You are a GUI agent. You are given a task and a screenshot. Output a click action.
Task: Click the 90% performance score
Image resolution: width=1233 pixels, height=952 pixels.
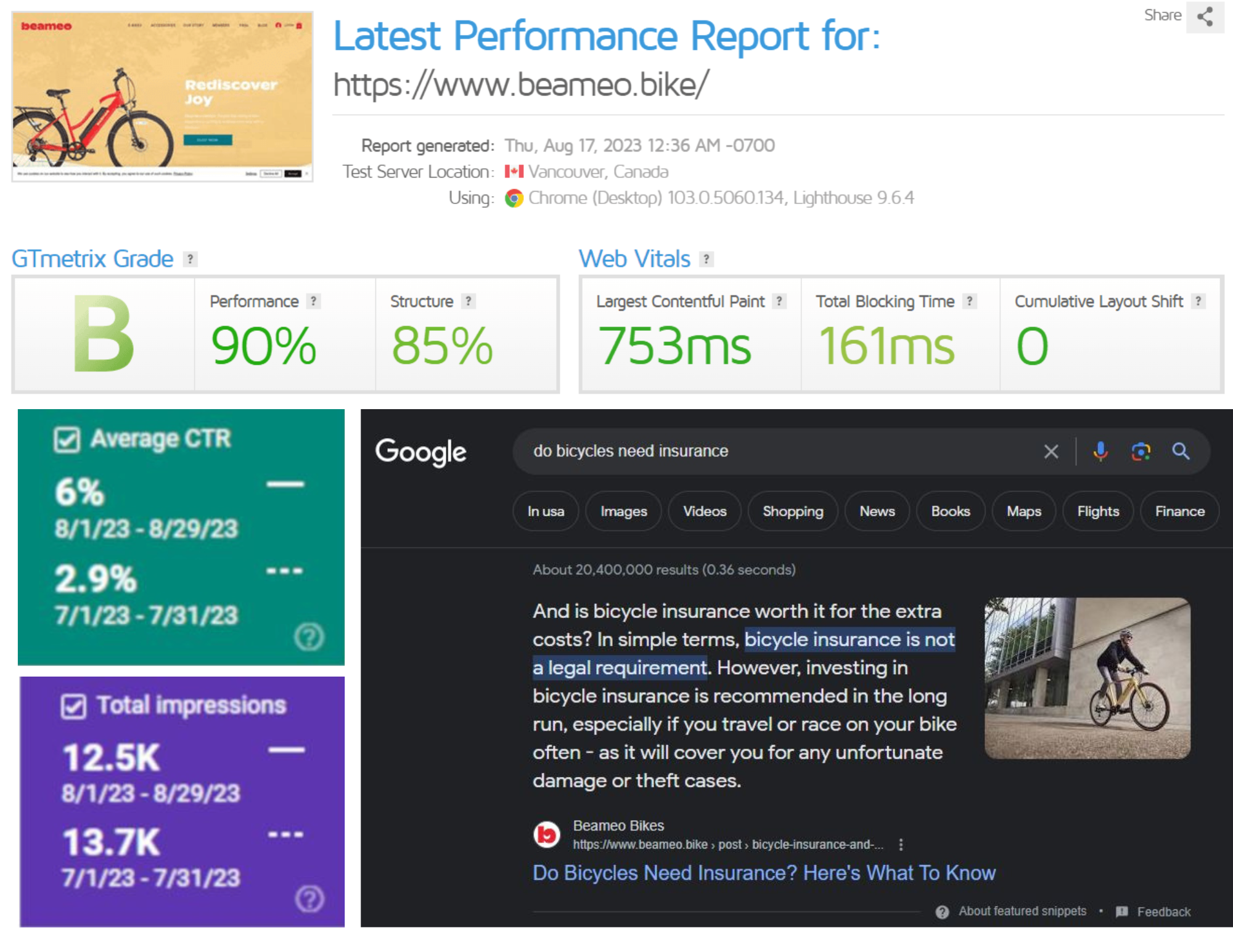[263, 346]
